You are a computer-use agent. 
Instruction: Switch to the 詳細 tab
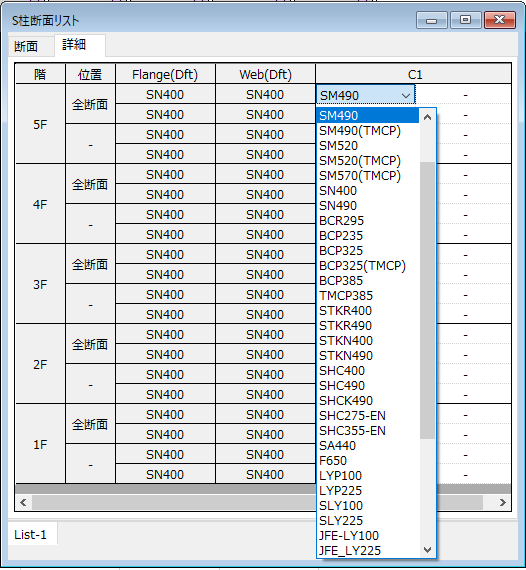[x=74, y=44]
